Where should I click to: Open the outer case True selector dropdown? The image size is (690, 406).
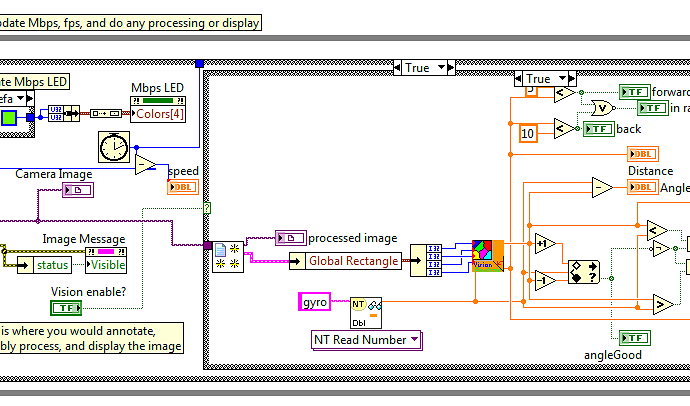tap(441, 68)
